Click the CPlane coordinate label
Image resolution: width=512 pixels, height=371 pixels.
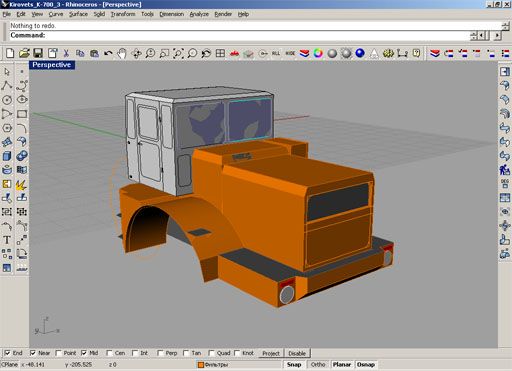[x=10, y=365]
